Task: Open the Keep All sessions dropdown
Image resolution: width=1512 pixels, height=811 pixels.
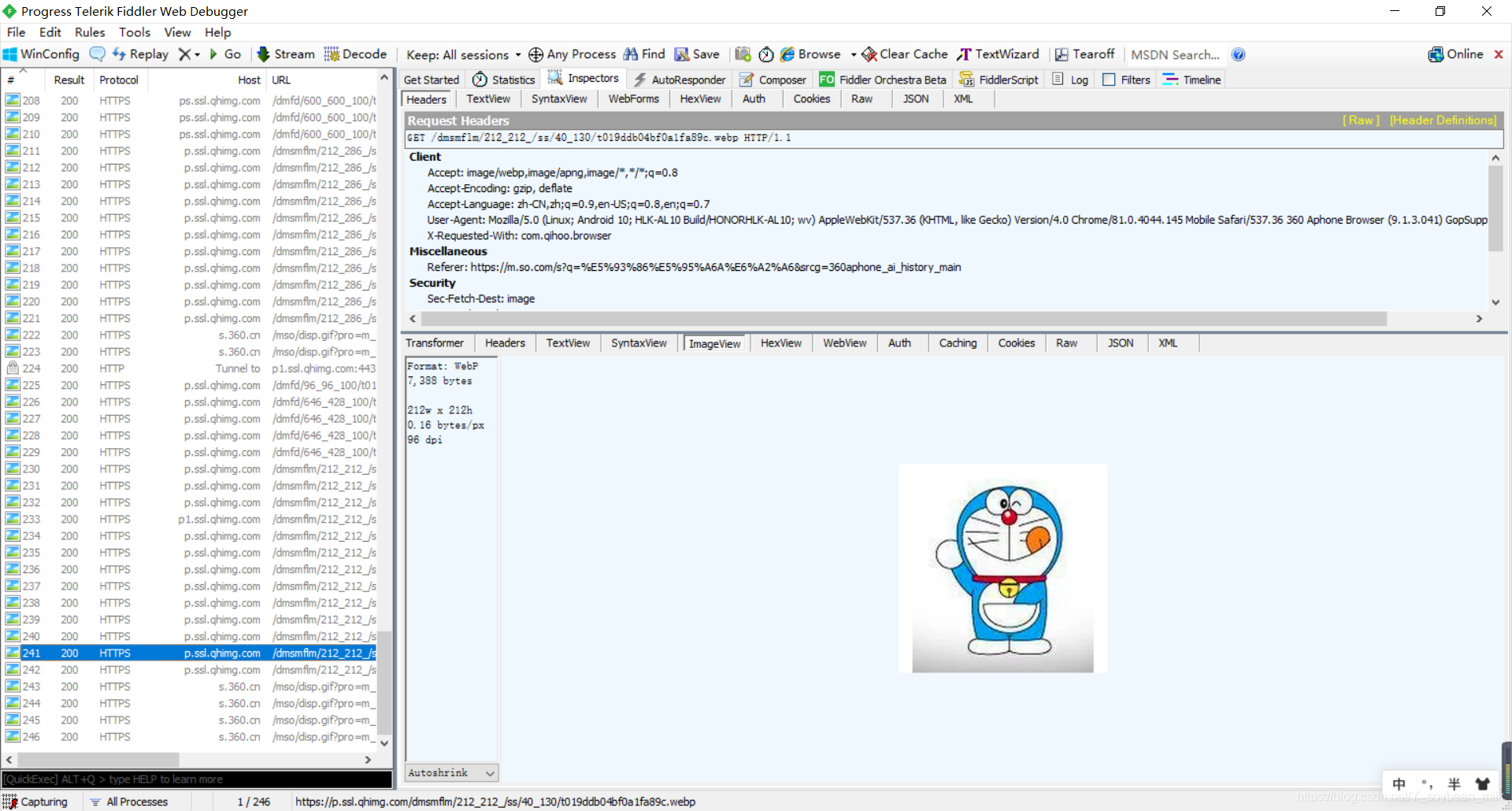Action: (x=463, y=54)
